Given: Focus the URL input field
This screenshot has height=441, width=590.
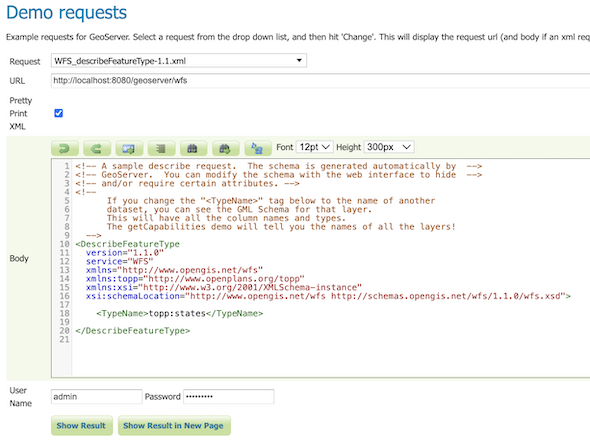Looking at the screenshot, I should pyautogui.click(x=320, y=81).
